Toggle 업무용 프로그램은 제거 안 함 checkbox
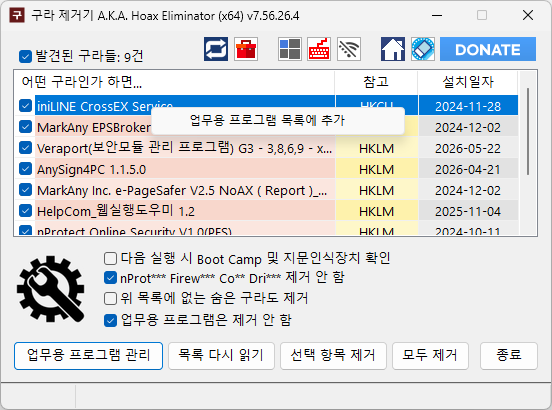Image resolution: width=552 pixels, height=410 pixels. point(111,320)
